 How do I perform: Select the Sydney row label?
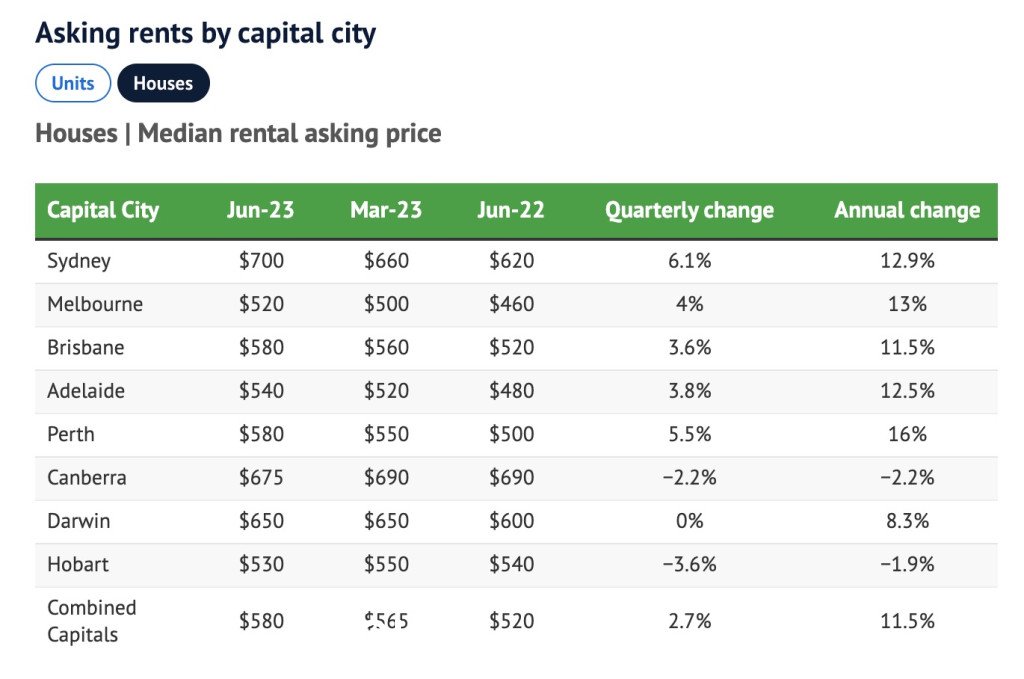click(x=79, y=261)
